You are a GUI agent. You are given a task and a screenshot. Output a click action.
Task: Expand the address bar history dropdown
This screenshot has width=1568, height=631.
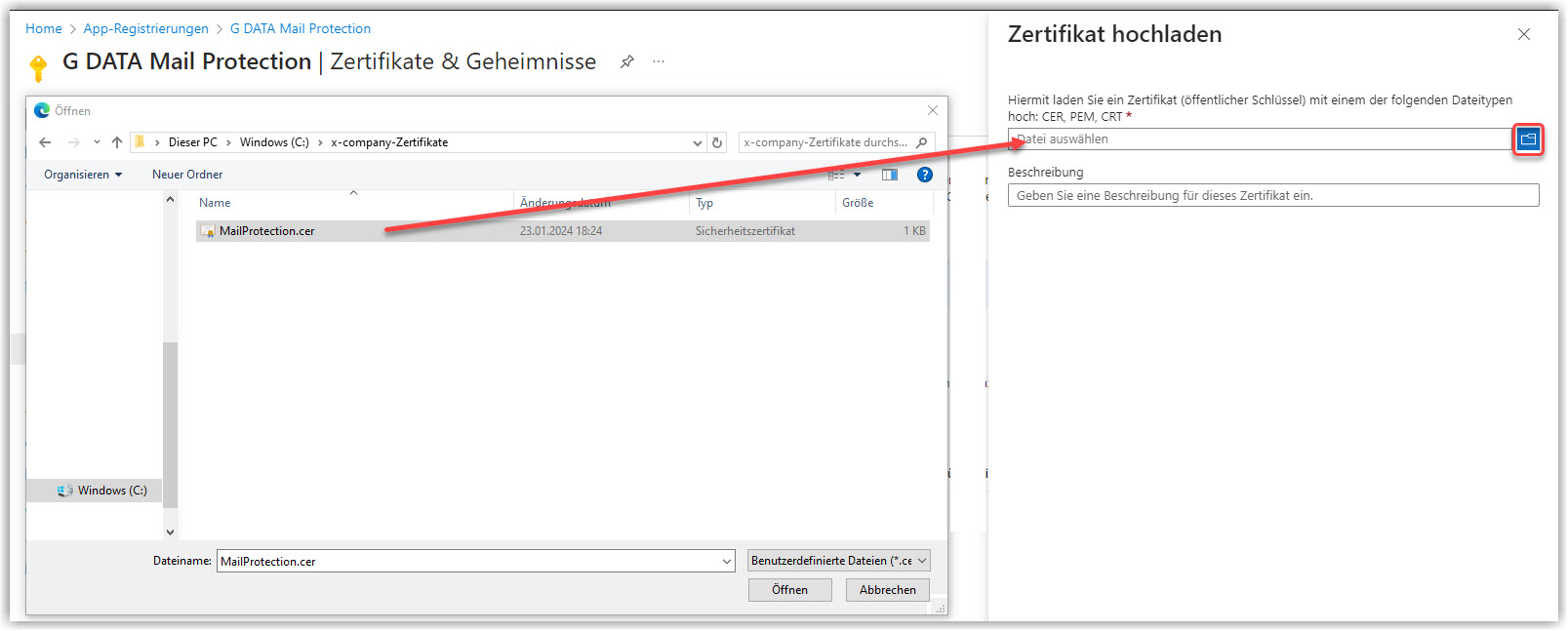pos(697,142)
